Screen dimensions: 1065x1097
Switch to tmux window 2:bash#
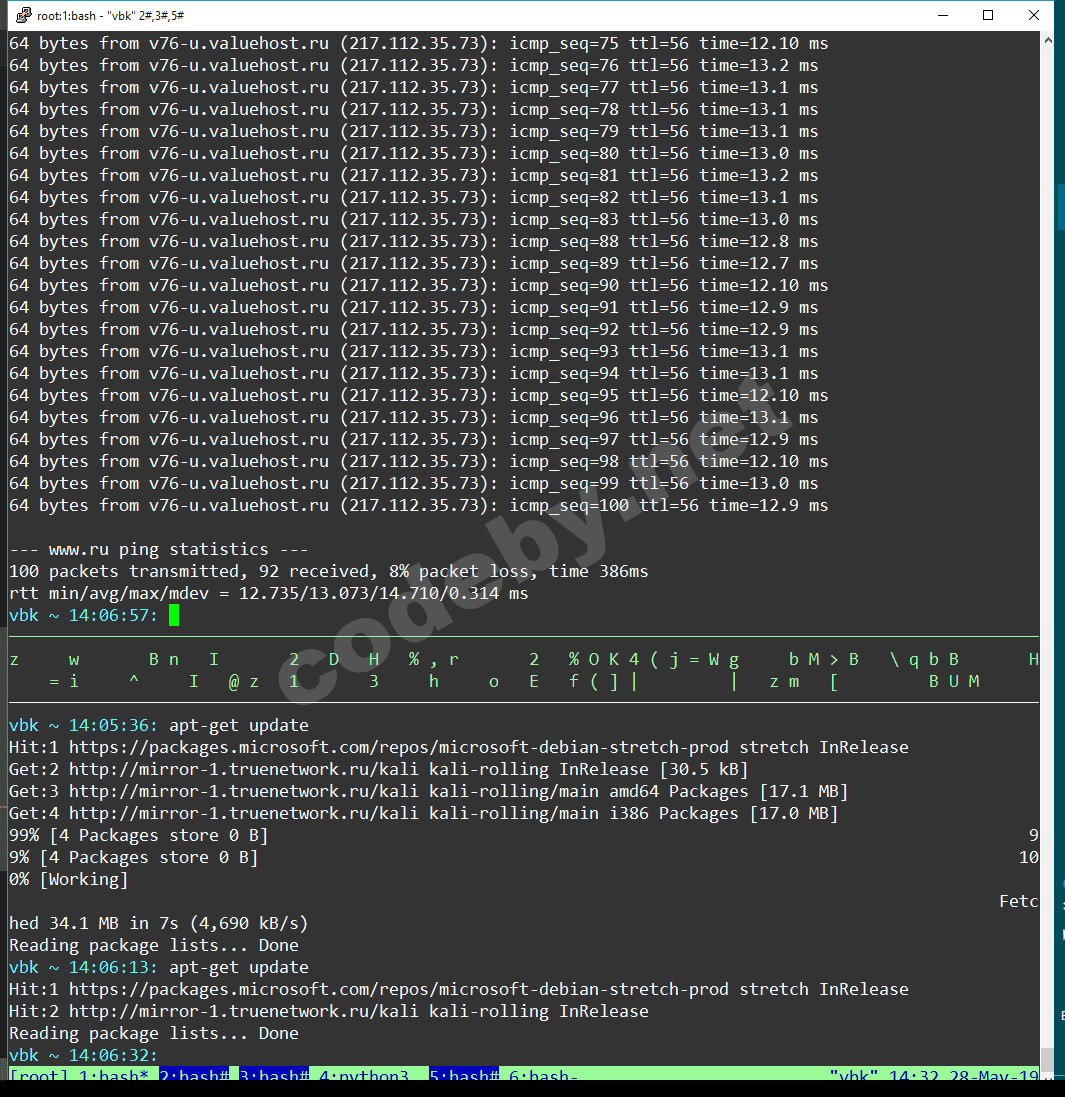point(194,1075)
